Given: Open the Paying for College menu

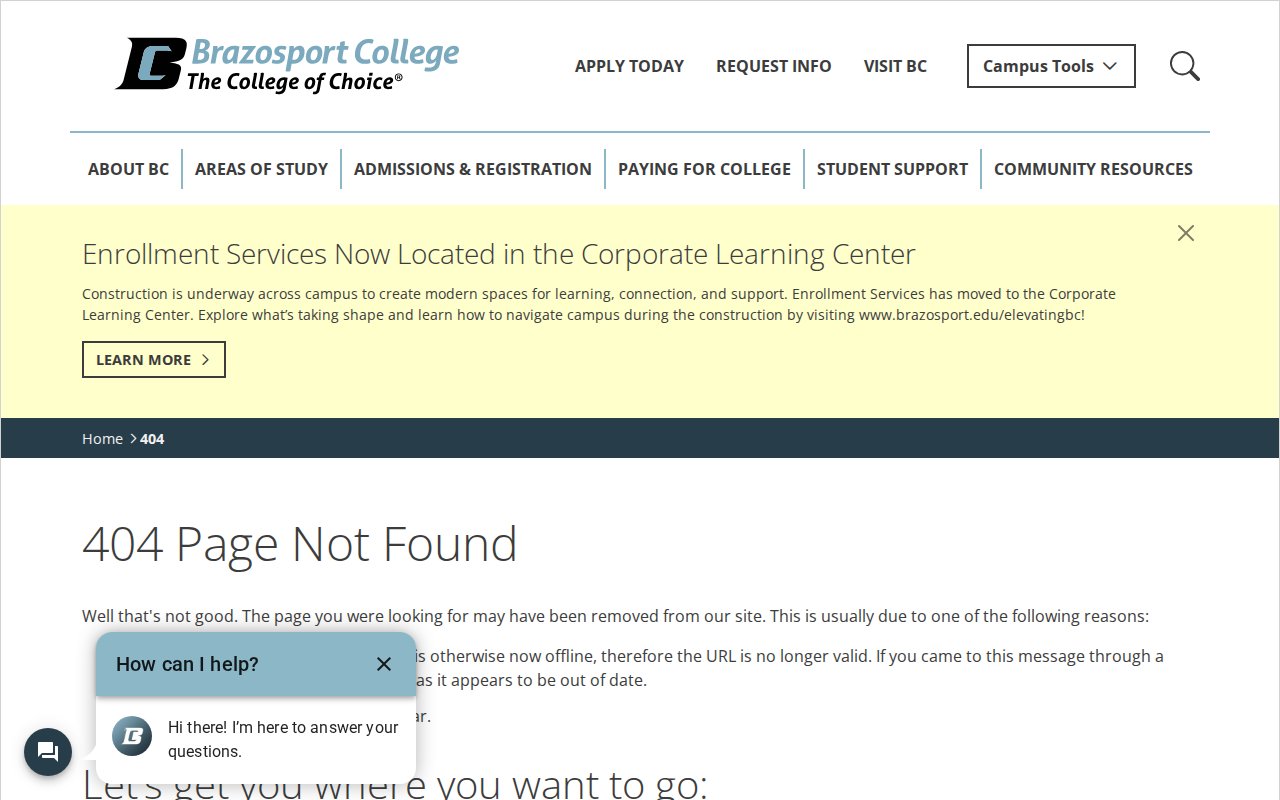Looking at the screenshot, I should point(704,169).
